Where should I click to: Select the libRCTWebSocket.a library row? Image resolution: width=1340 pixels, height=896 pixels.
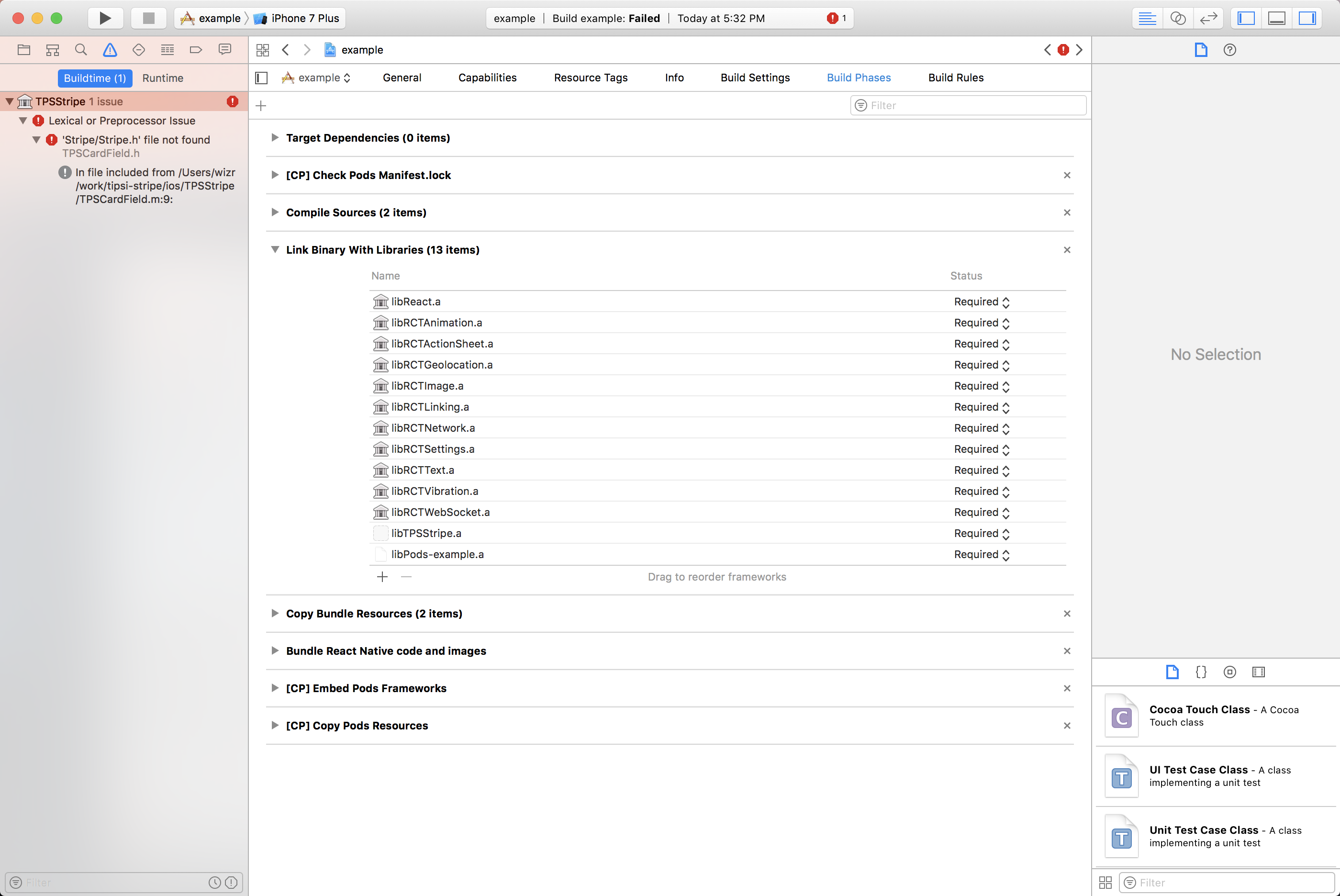click(717, 513)
